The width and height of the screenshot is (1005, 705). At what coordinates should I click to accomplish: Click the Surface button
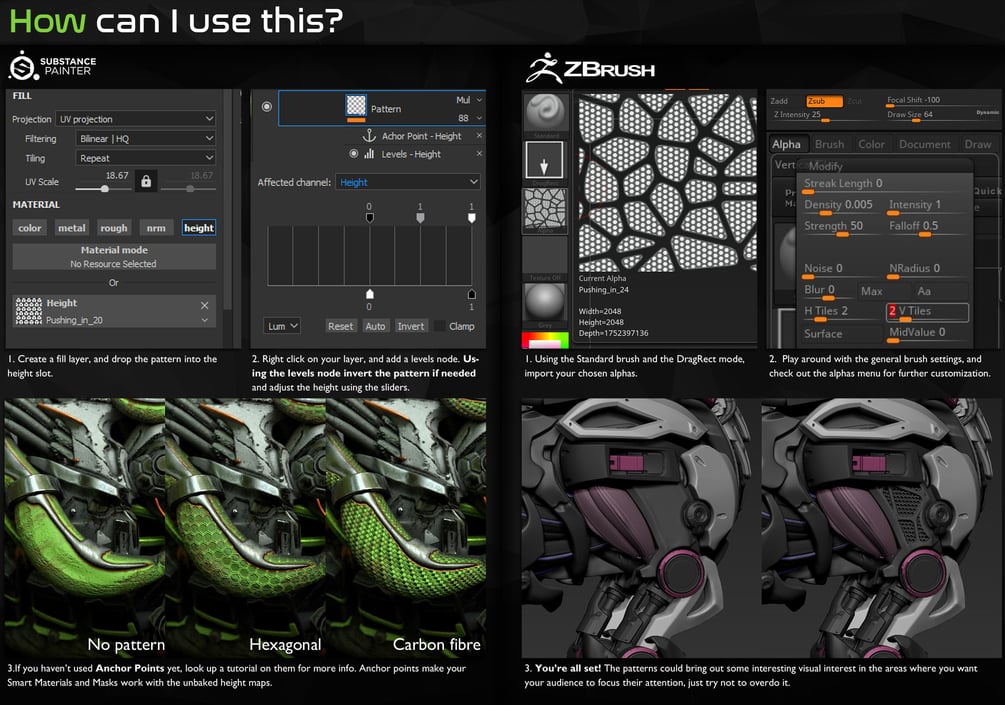click(x=841, y=333)
